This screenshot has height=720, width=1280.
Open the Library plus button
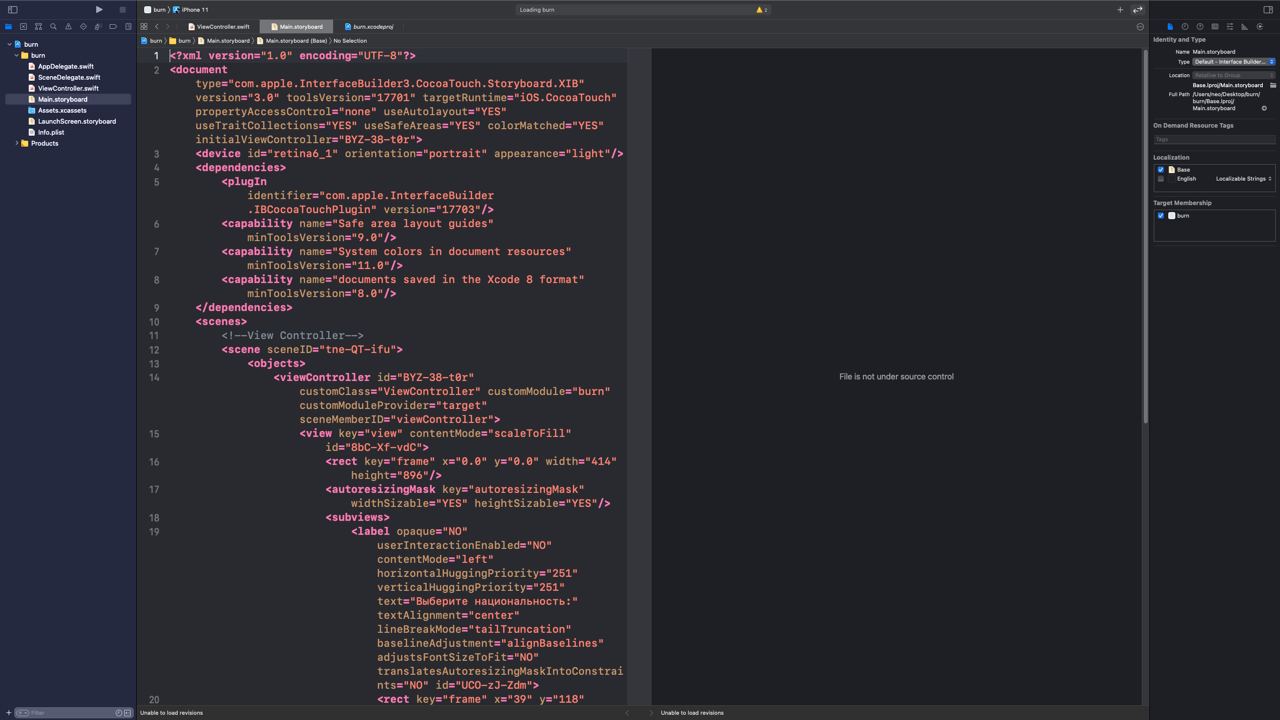pos(1120,9)
